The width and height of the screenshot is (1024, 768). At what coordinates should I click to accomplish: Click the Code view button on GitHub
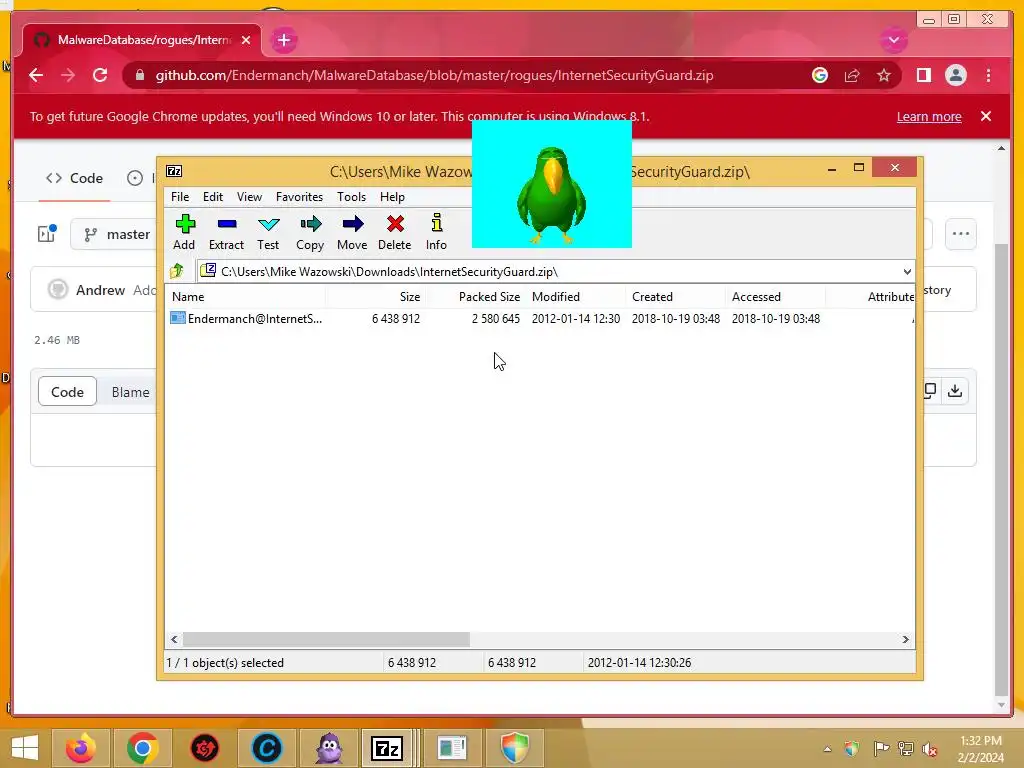[67, 392]
